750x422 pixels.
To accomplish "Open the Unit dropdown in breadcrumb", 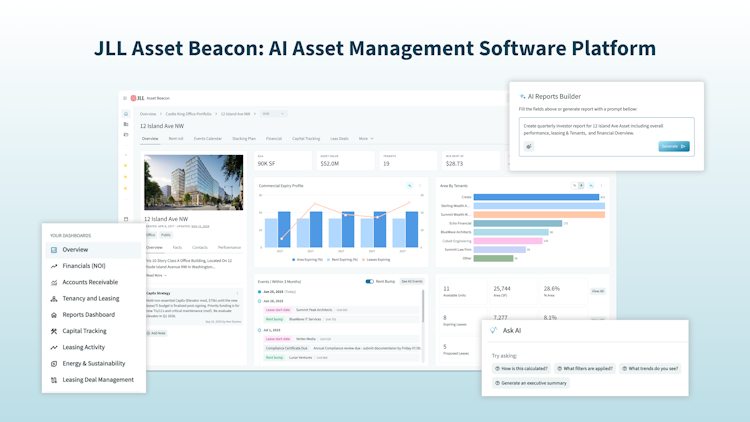I will 273,114.
